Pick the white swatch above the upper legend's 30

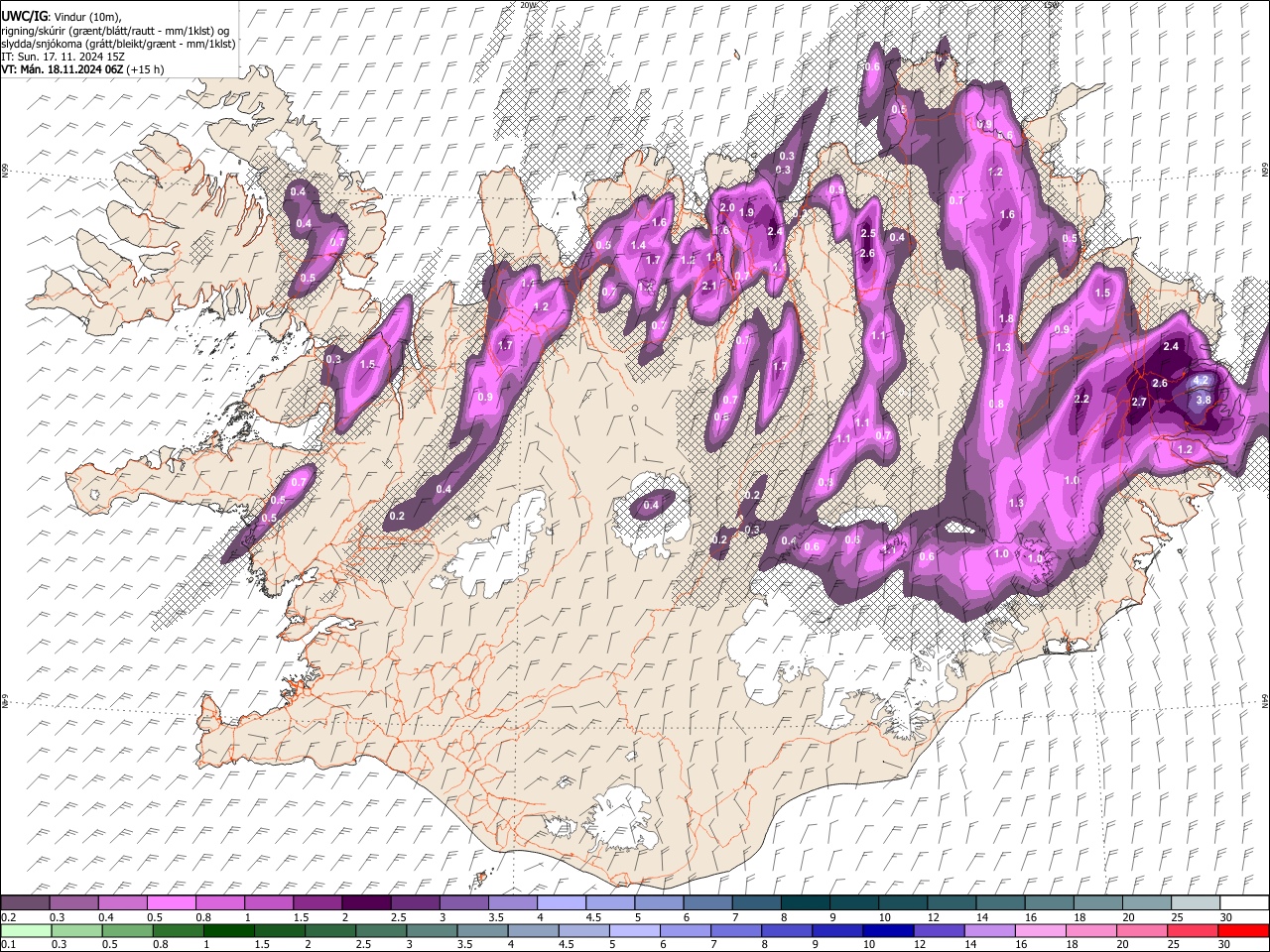pos(1244,902)
